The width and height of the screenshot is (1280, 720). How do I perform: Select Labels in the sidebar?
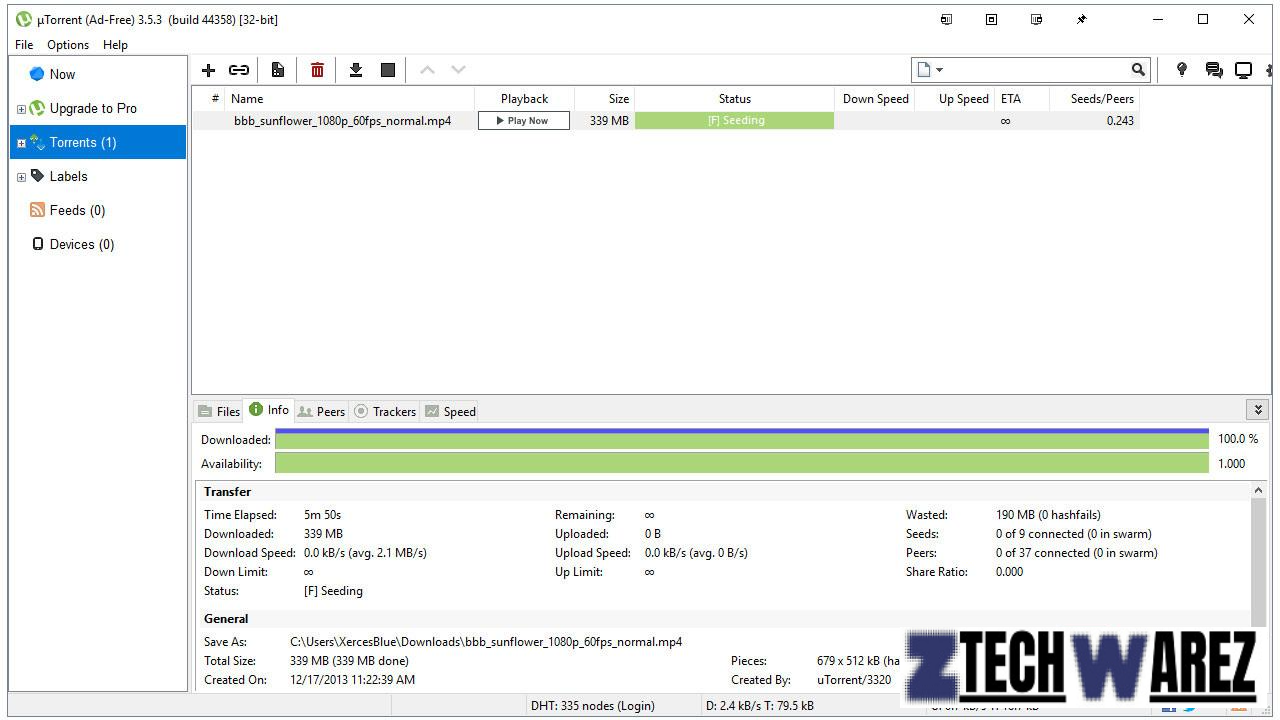[98, 176]
